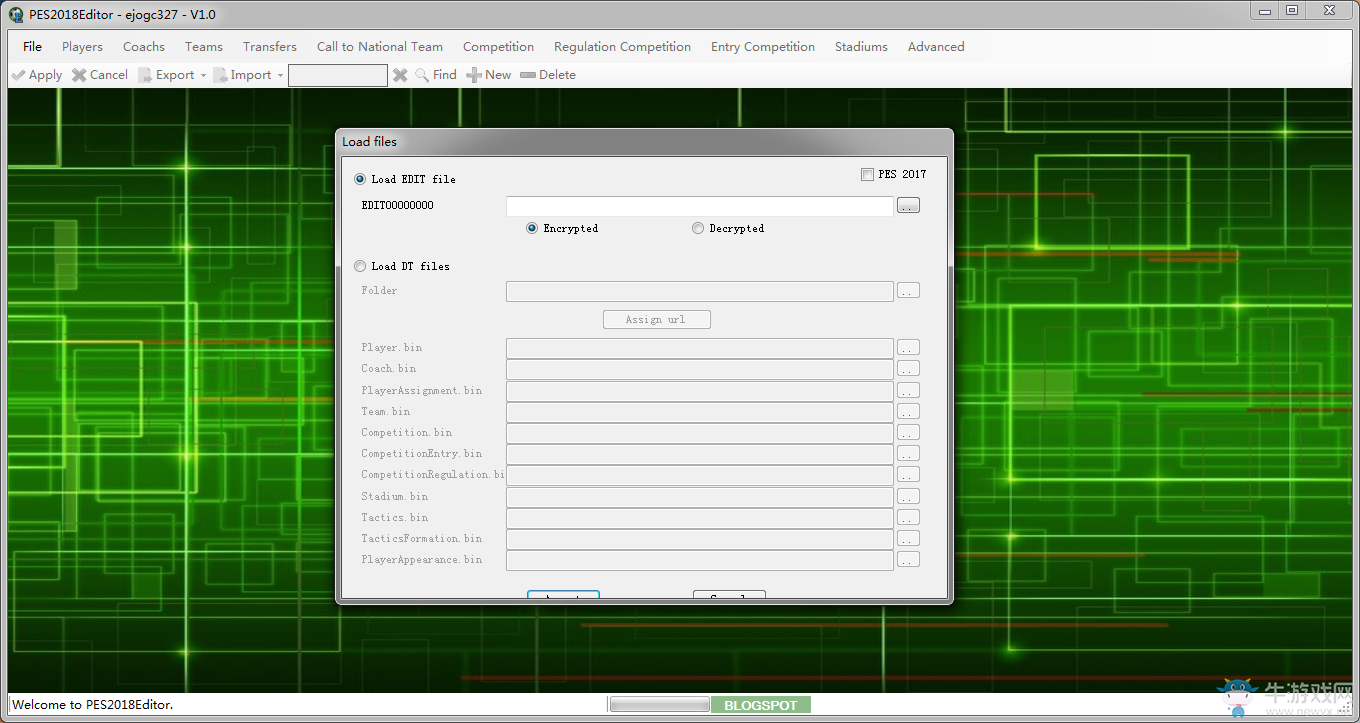
Task: Browse for Tactics.bin file
Action: [908, 518]
